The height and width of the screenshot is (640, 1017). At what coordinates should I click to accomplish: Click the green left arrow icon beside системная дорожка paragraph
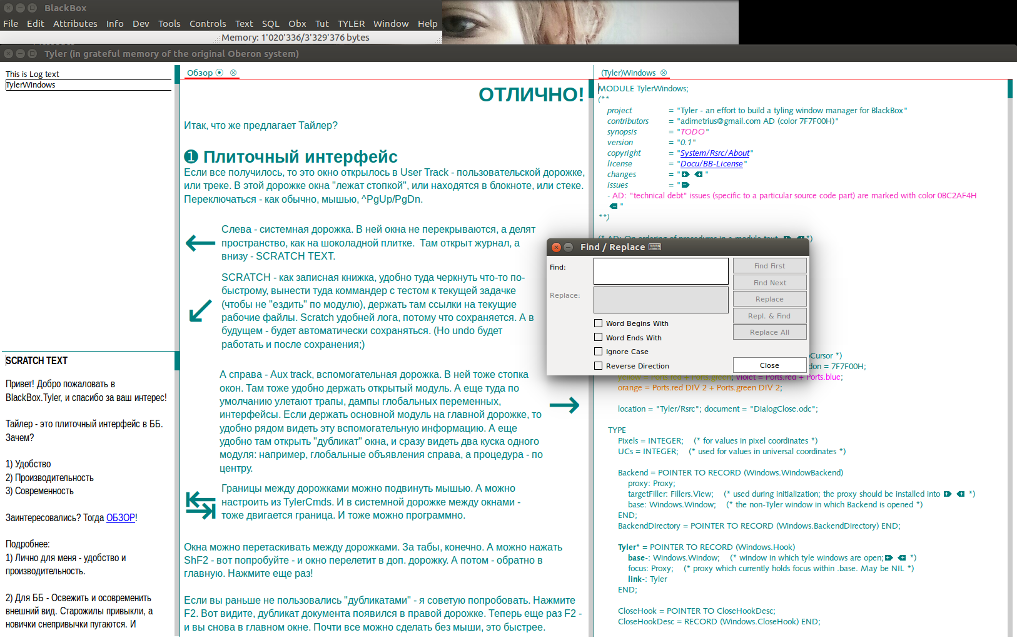199,243
